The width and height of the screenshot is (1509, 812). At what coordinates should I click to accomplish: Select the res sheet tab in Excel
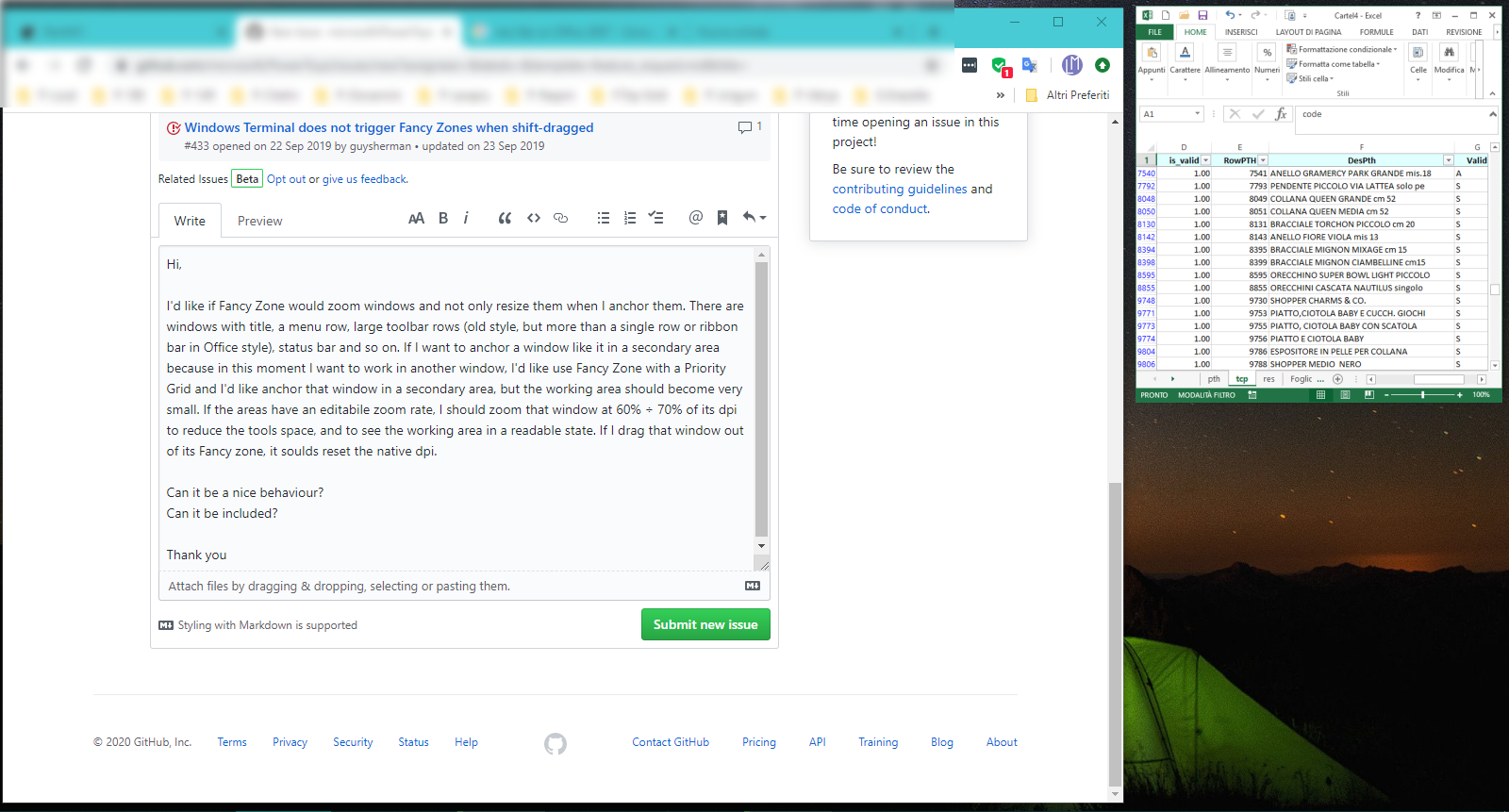[1269, 379]
